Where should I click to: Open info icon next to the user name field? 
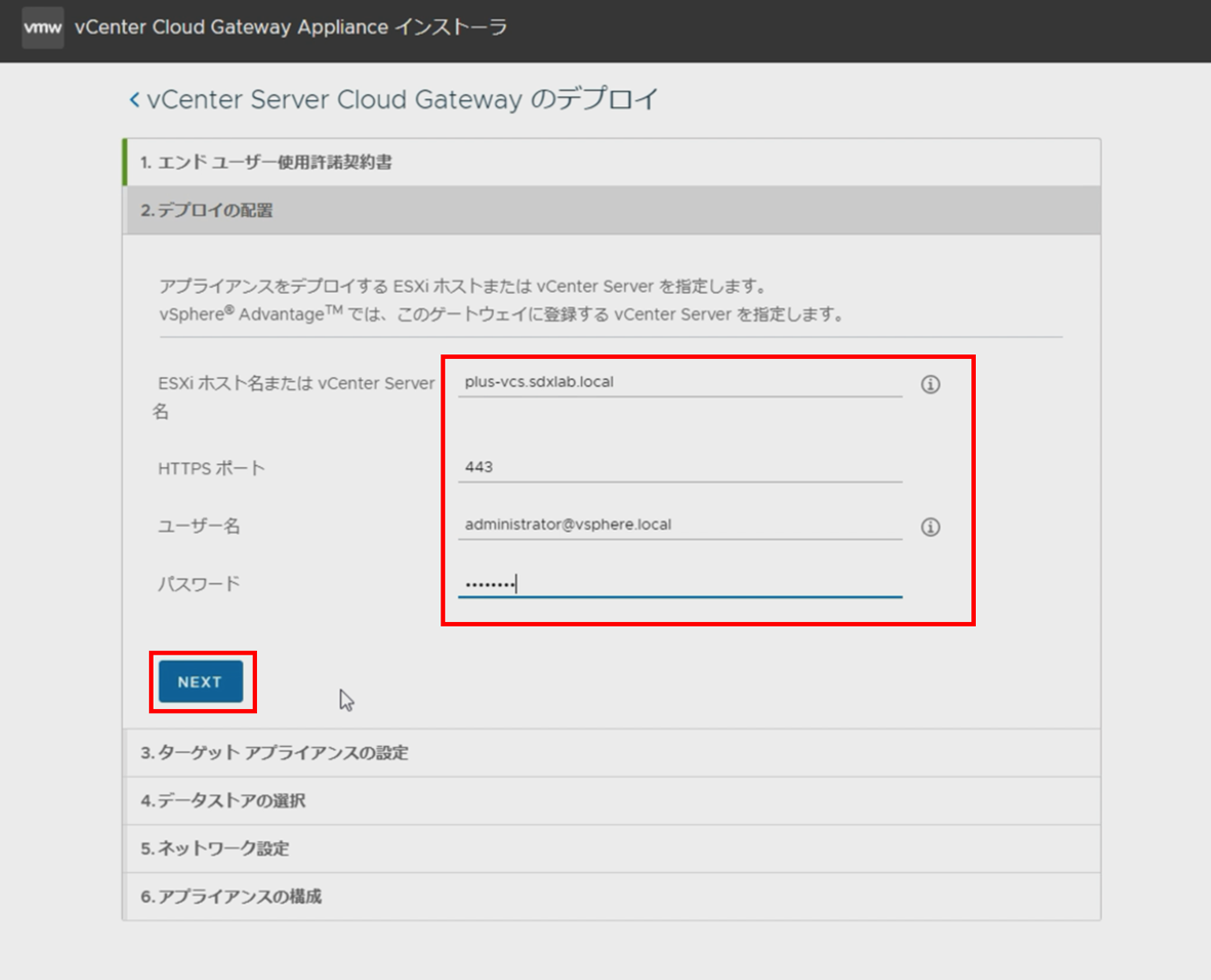[x=930, y=526]
